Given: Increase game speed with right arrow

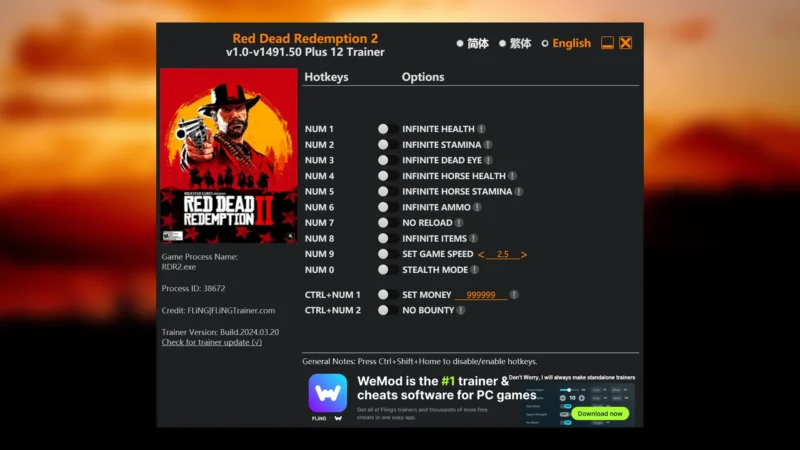Looking at the screenshot, I should (523, 254).
